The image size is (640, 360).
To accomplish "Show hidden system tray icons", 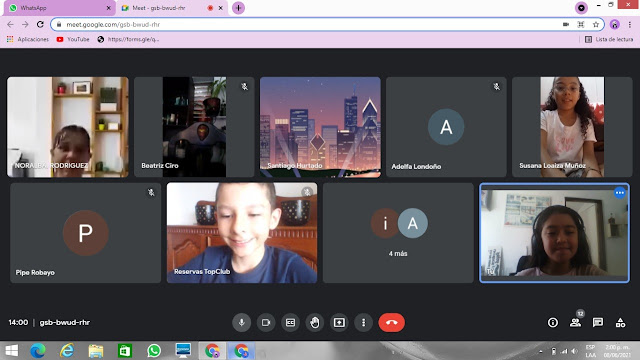I will [x=541, y=351].
